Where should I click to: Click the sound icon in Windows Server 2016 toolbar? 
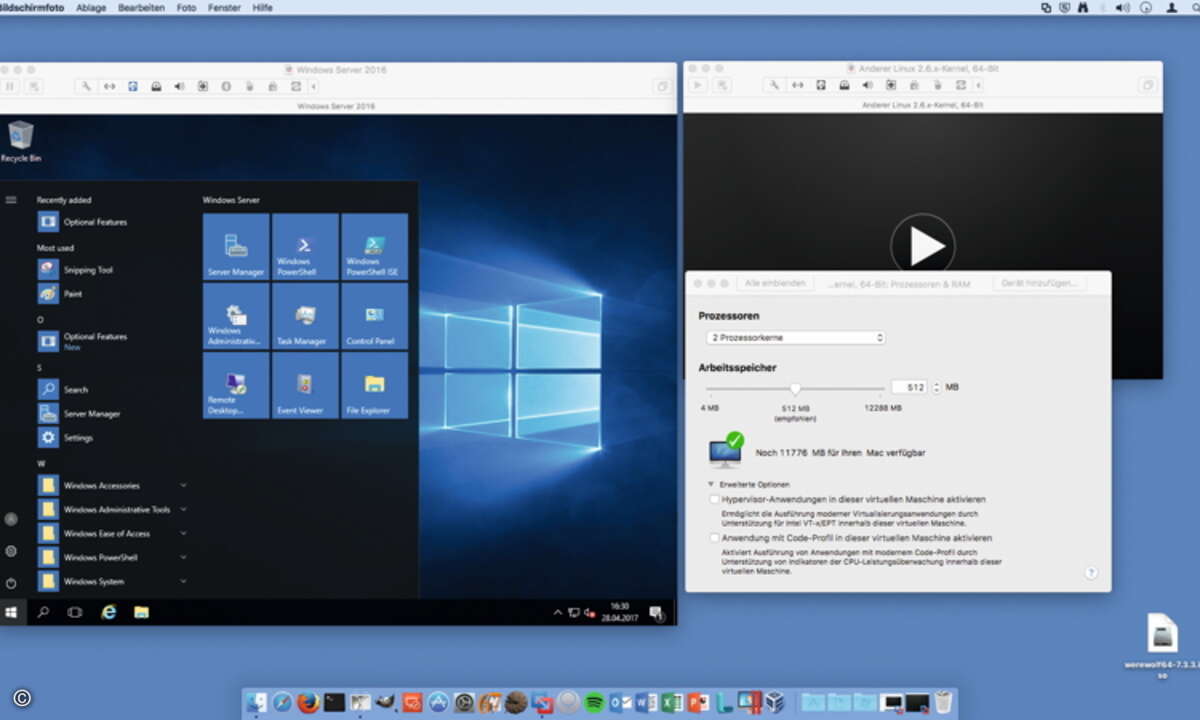179,87
